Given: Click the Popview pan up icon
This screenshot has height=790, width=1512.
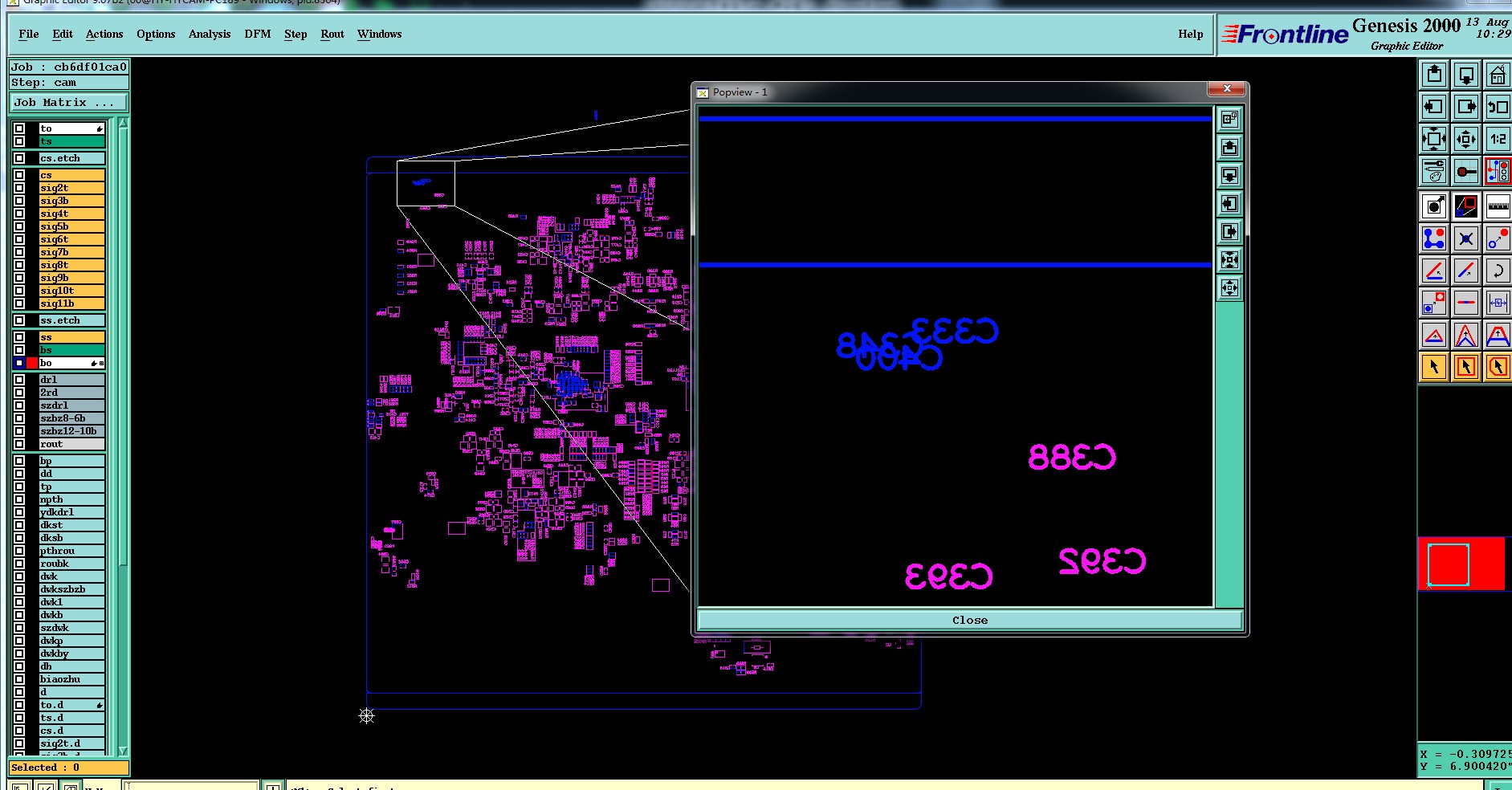Looking at the screenshot, I should [x=1229, y=148].
